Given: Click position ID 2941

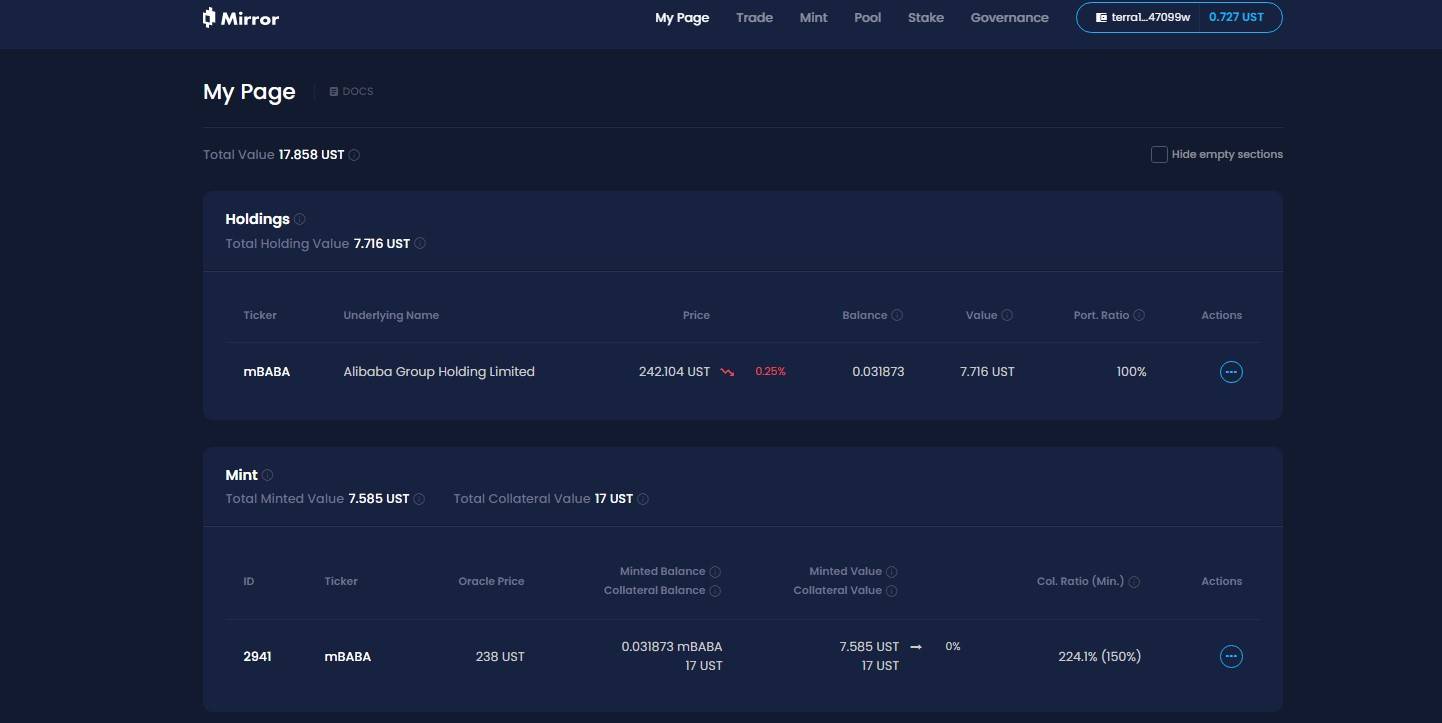Looking at the screenshot, I should click(257, 657).
